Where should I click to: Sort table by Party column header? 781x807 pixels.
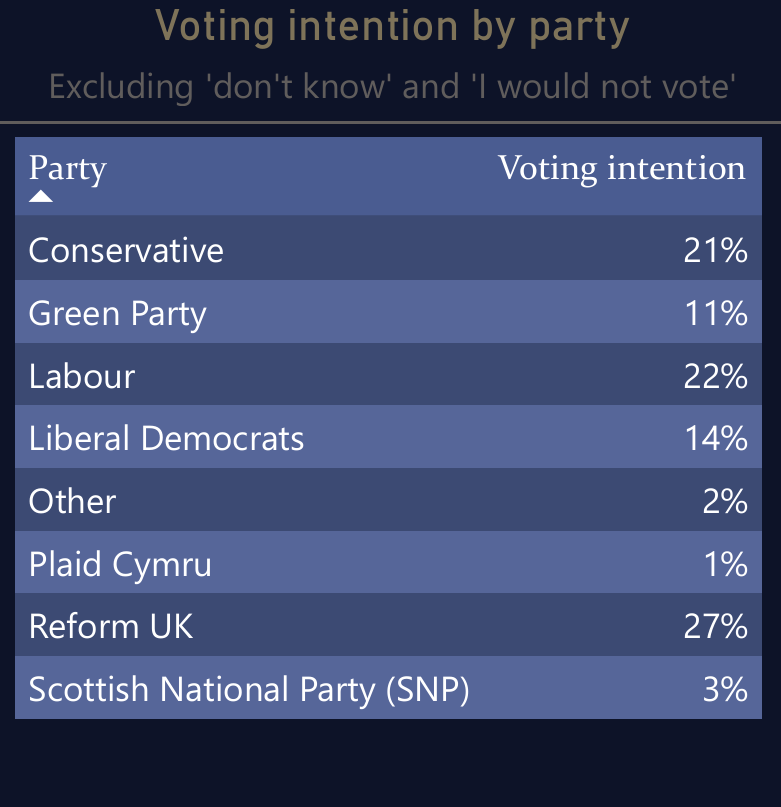click(67, 168)
